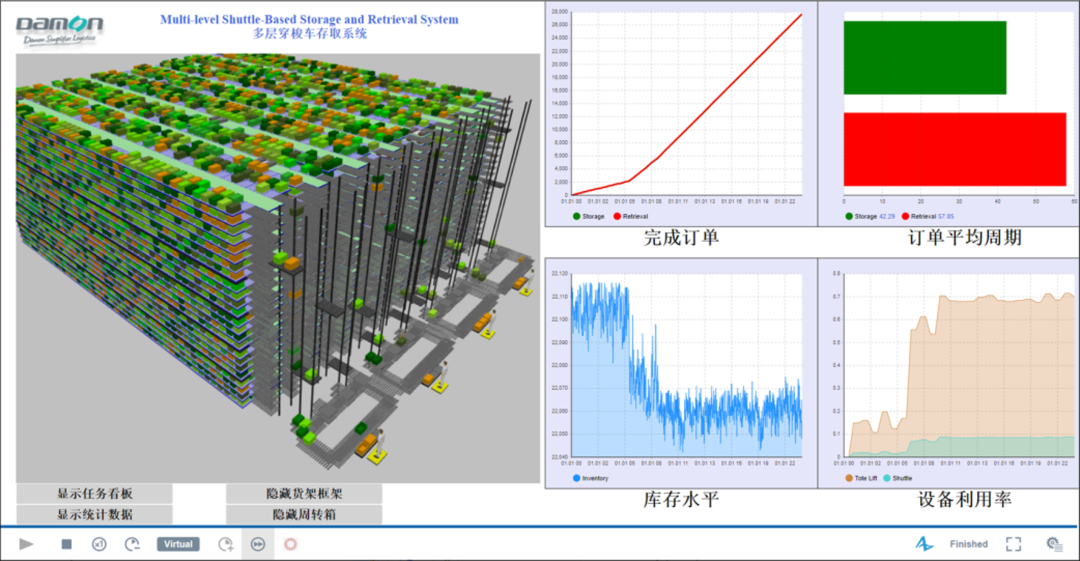Viewport: 1080px width, 561px height.
Task: Enter full screen mode
Action: point(1013,544)
